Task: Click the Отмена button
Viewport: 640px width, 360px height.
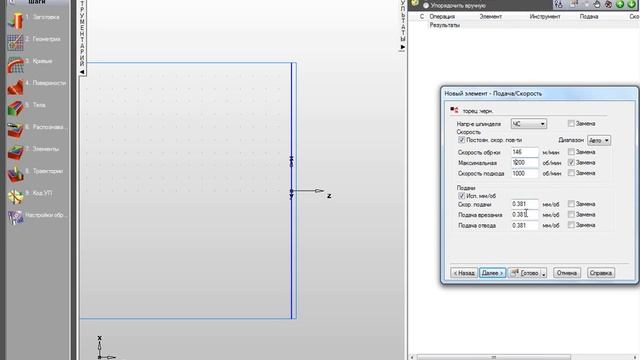Action: tap(567, 273)
